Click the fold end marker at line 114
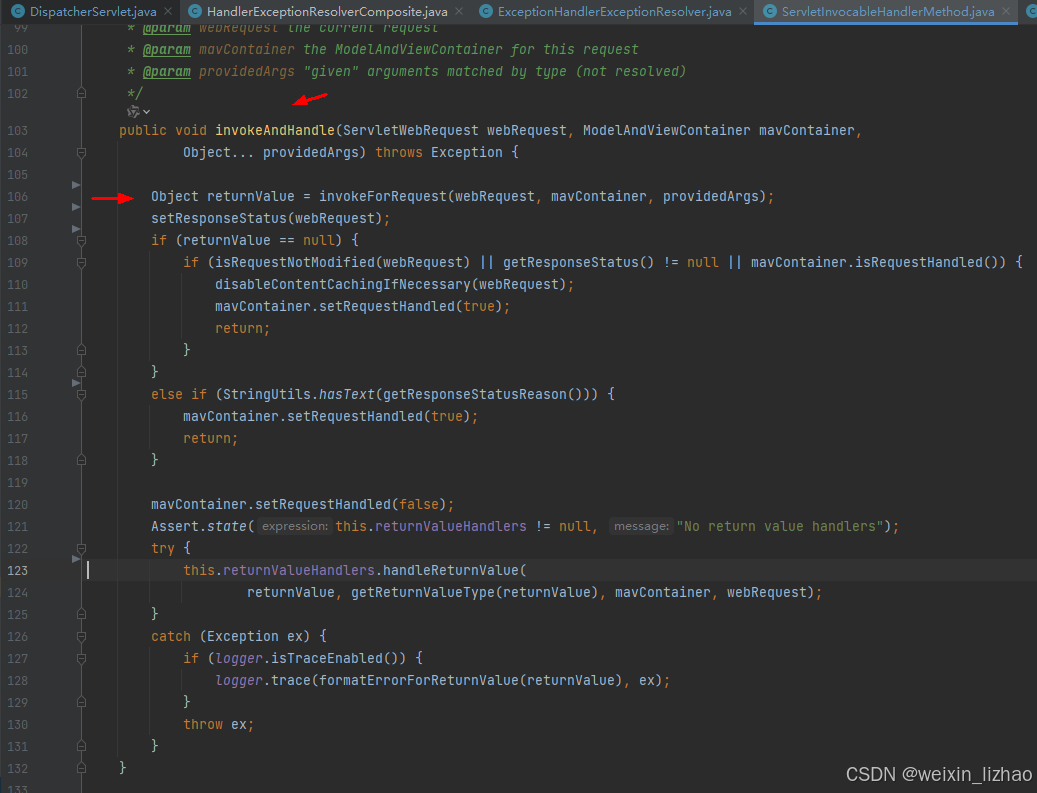1037x793 pixels. (x=81, y=372)
